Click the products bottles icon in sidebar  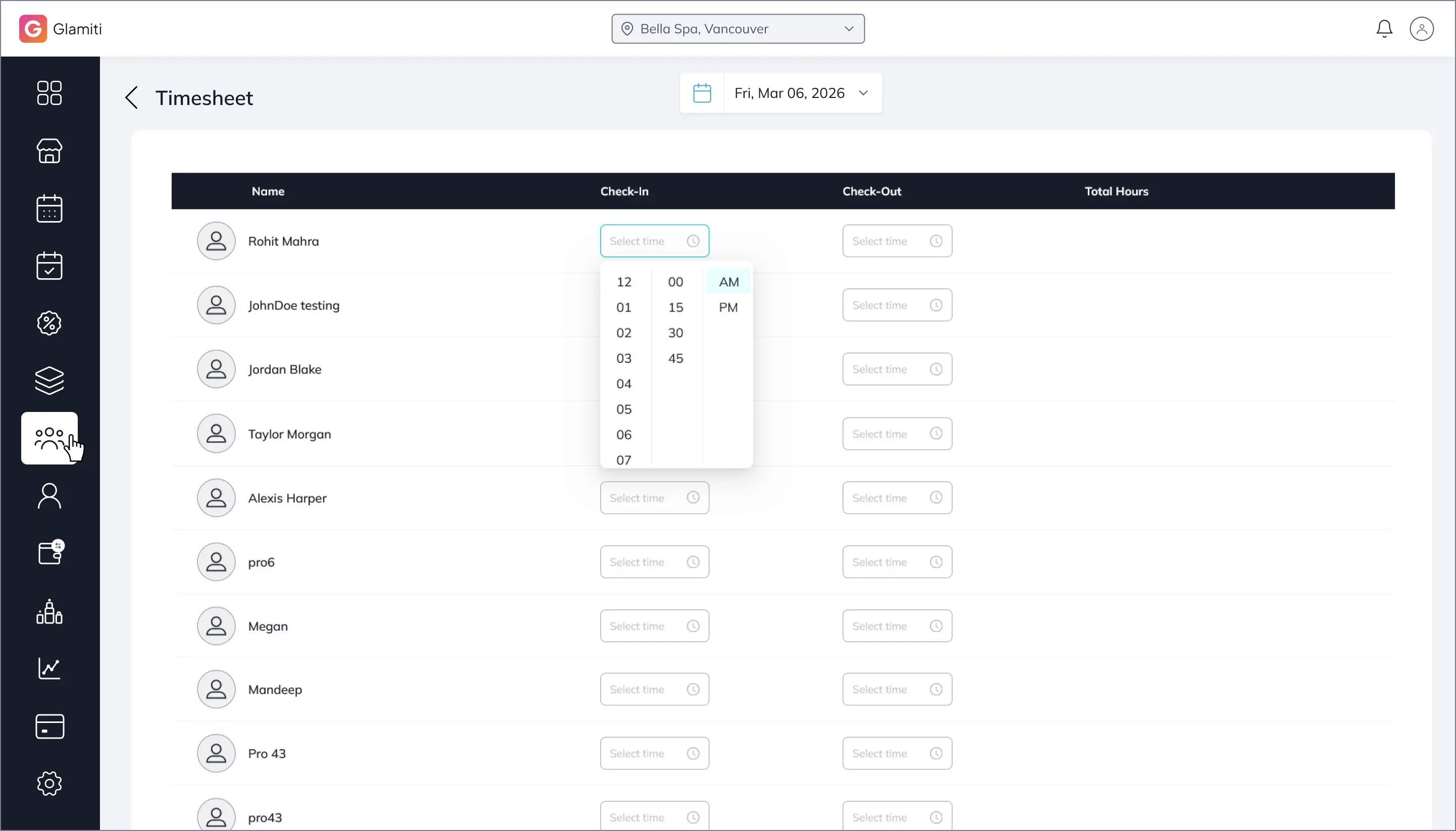pos(49,611)
